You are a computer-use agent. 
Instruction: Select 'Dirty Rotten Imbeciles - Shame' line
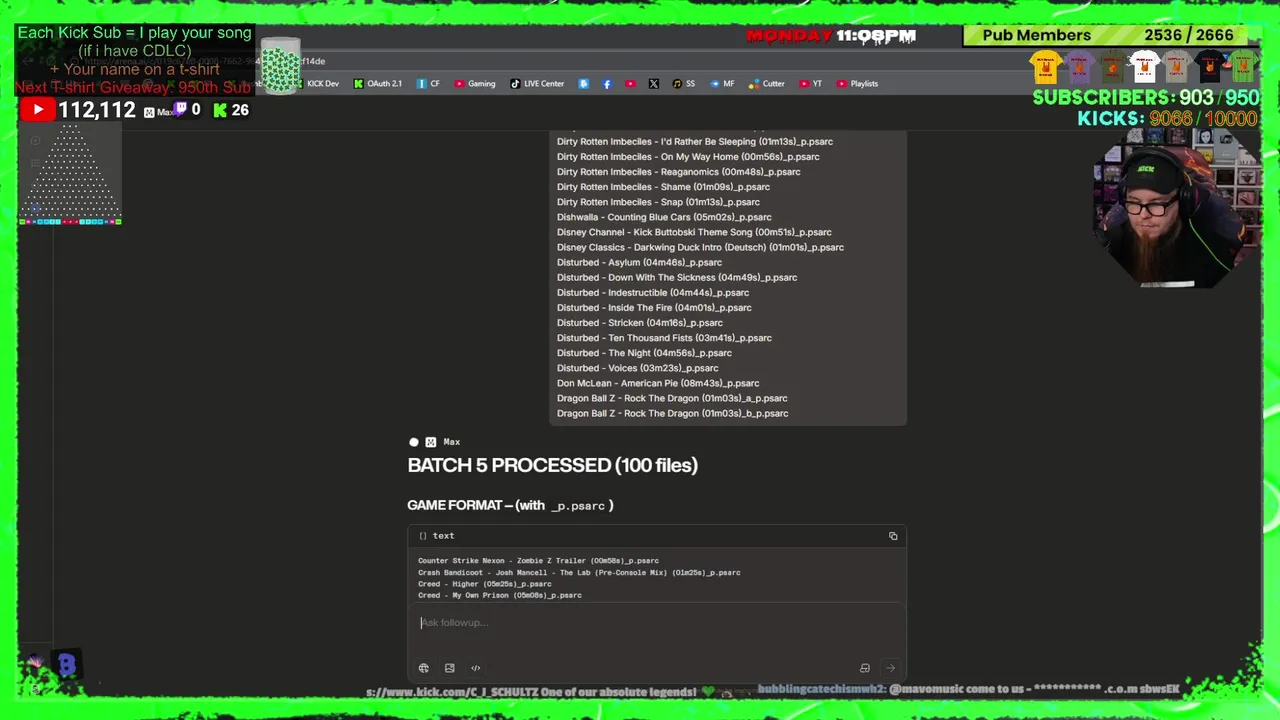[x=663, y=187]
